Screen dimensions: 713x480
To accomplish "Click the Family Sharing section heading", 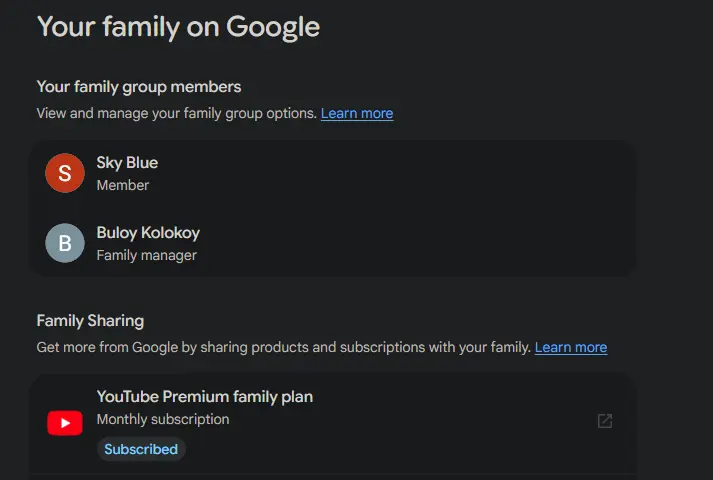I will click(x=90, y=321).
